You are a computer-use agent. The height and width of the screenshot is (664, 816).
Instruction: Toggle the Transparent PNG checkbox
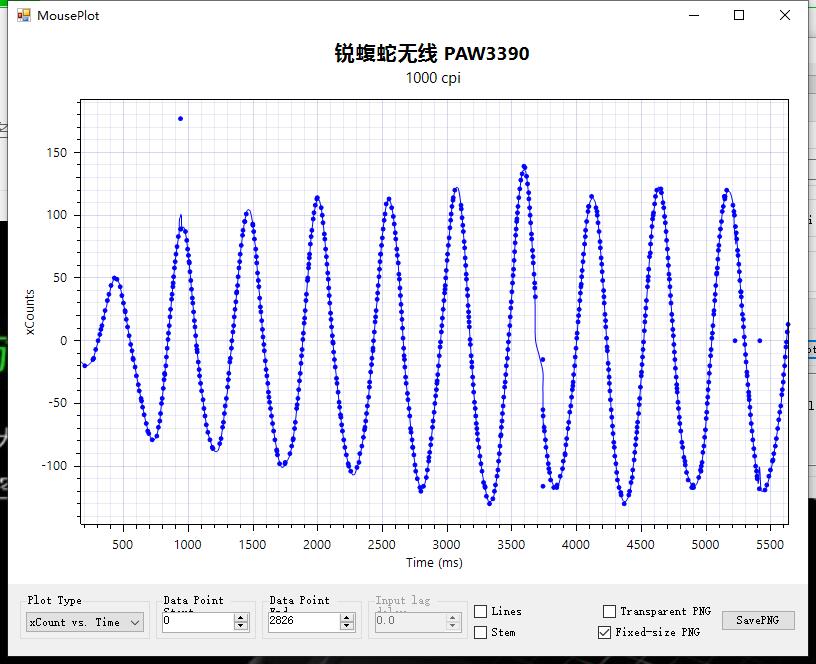(609, 611)
